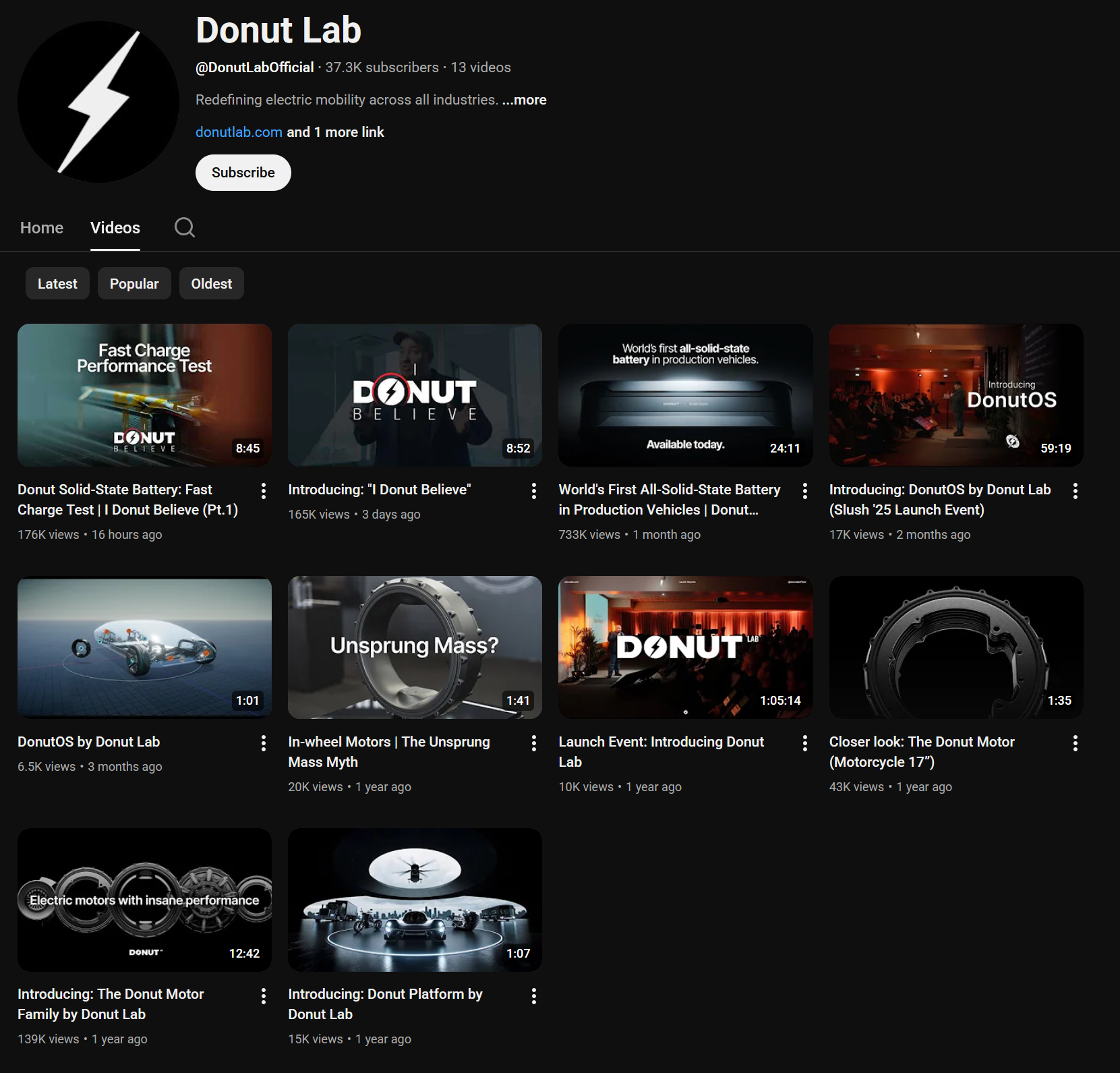Image resolution: width=1120 pixels, height=1073 pixels.
Task: Sort videos by Popular
Action: pos(134,284)
